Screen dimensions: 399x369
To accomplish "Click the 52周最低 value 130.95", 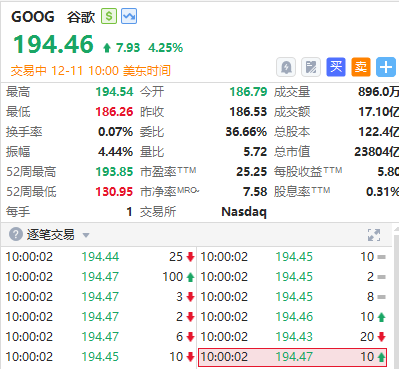I will [x=114, y=192].
